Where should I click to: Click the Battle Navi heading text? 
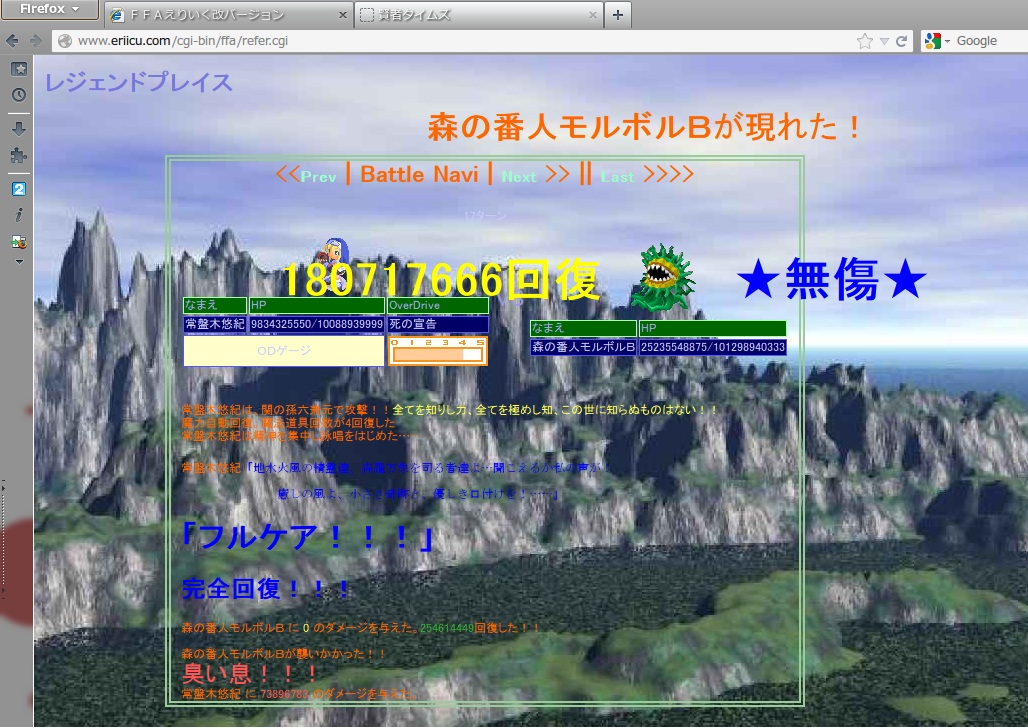[x=420, y=175]
